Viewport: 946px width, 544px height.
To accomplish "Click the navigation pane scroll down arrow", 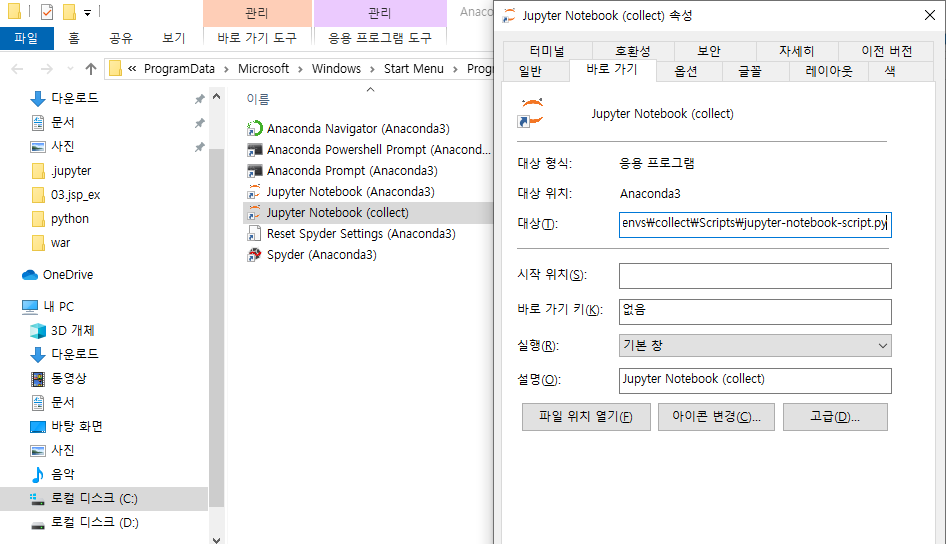I will [217, 539].
